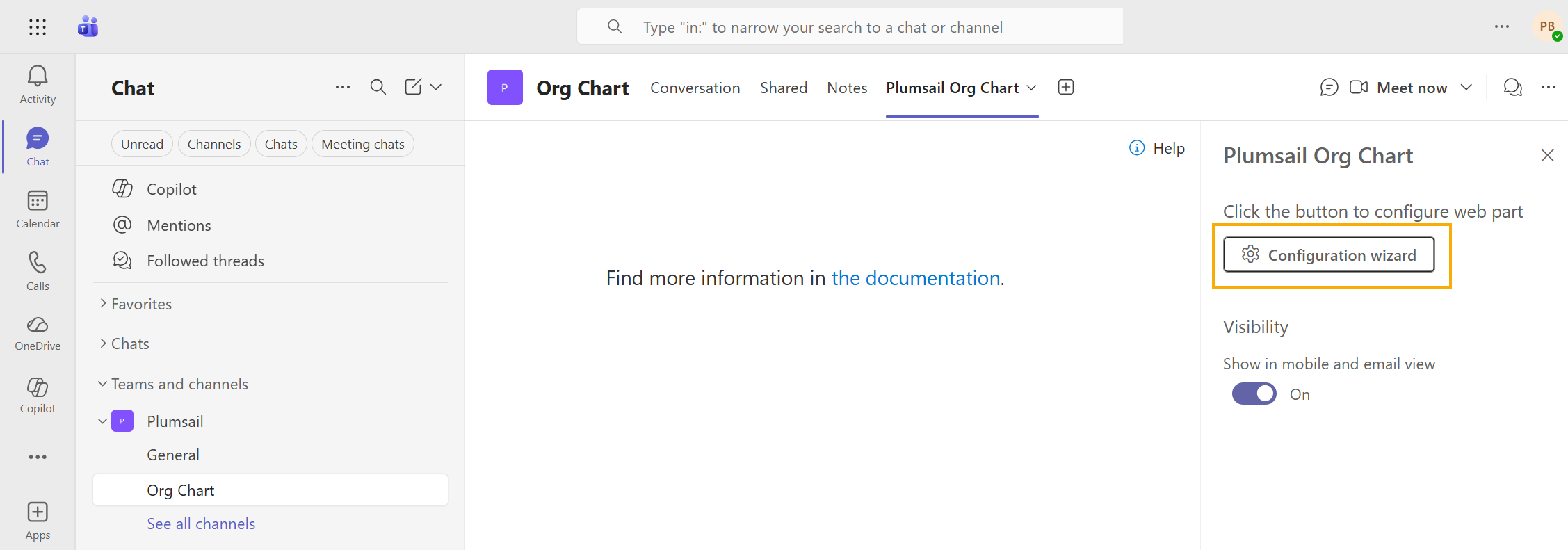
Task: Close the Plumsail Org Chart panel
Action: tap(1547, 155)
